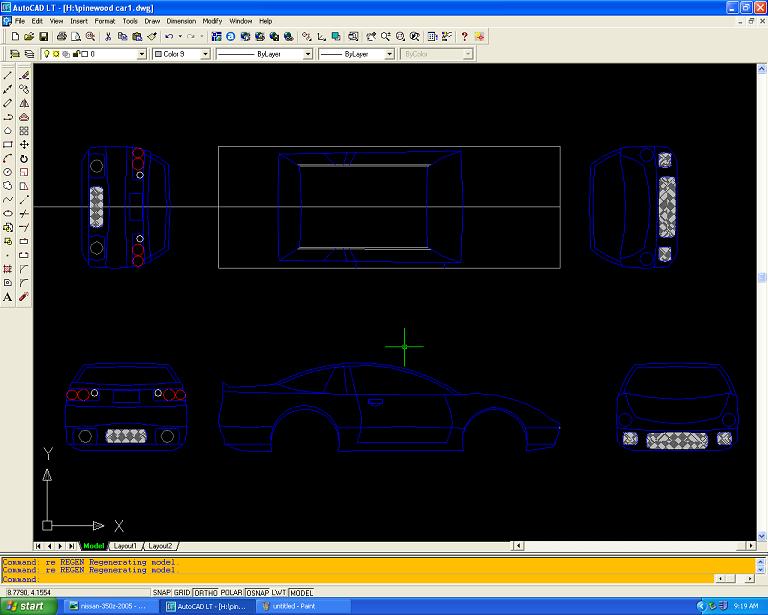The image size is (768, 615).
Task: Toggle layer 0 on/off lightbulb
Action: pyautogui.click(x=47, y=54)
